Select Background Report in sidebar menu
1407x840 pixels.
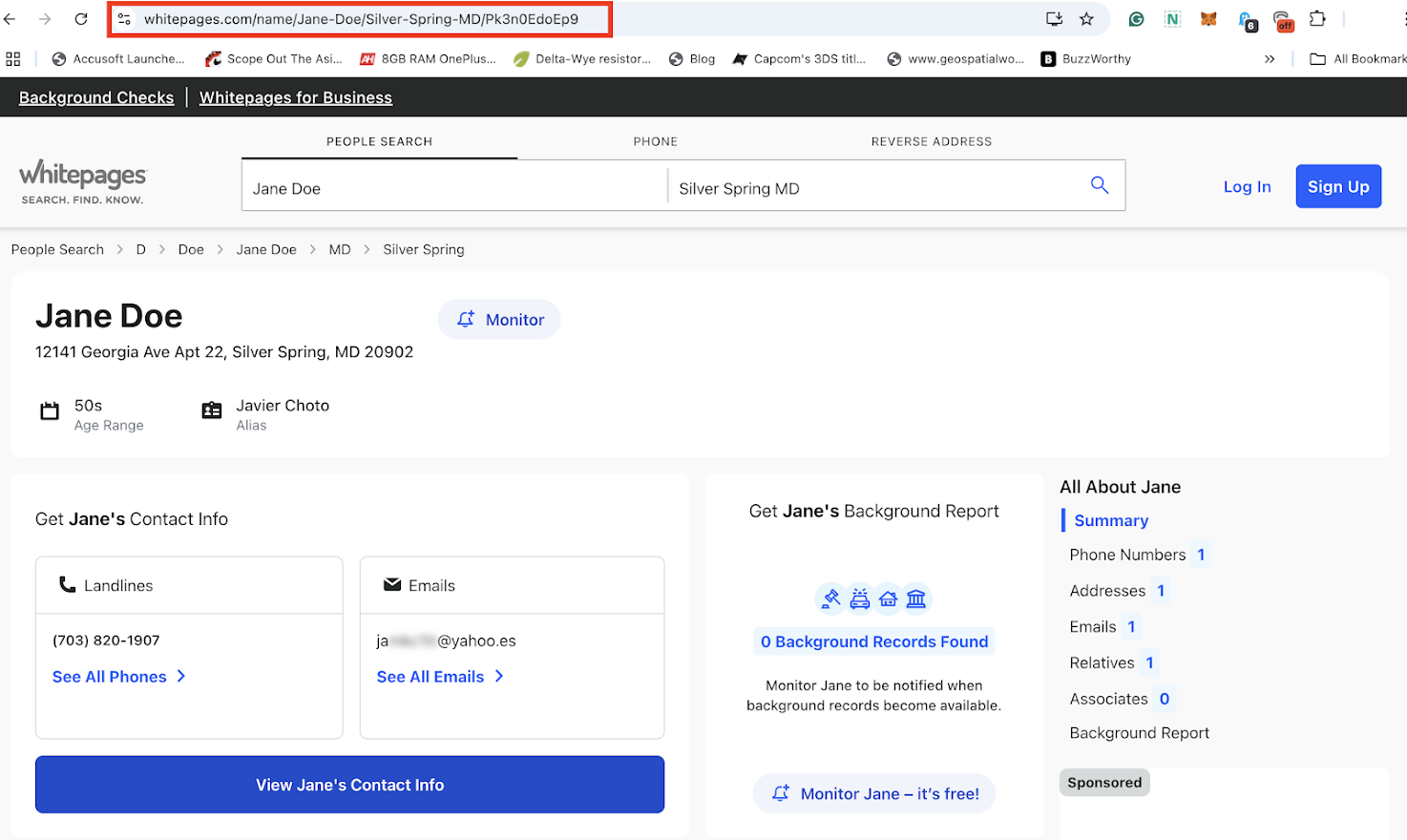tap(1139, 733)
